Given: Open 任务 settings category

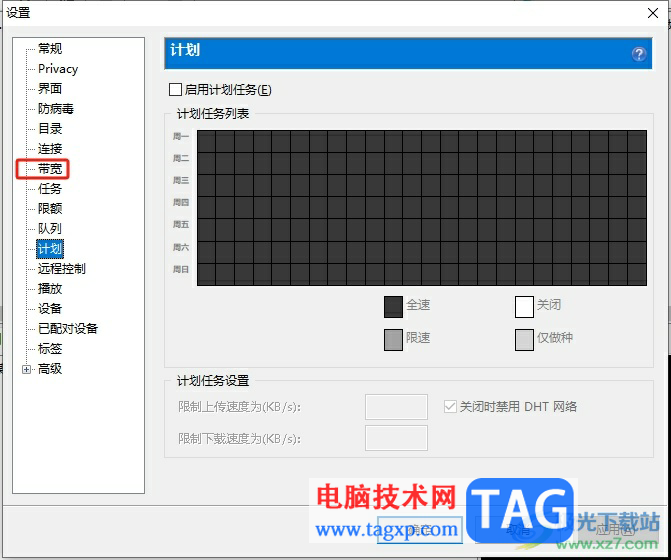Looking at the screenshot, I should pos(50,188).
